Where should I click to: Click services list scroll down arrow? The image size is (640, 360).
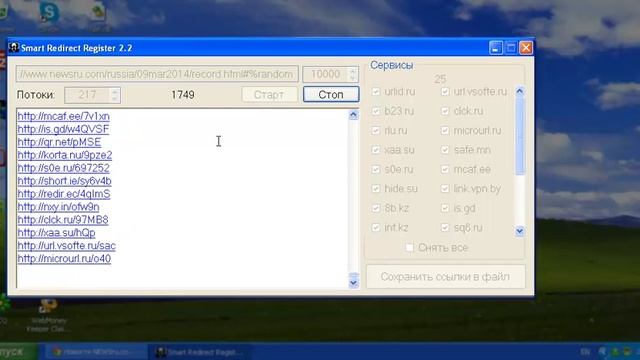pyautogui.click(x=520, y=231)
